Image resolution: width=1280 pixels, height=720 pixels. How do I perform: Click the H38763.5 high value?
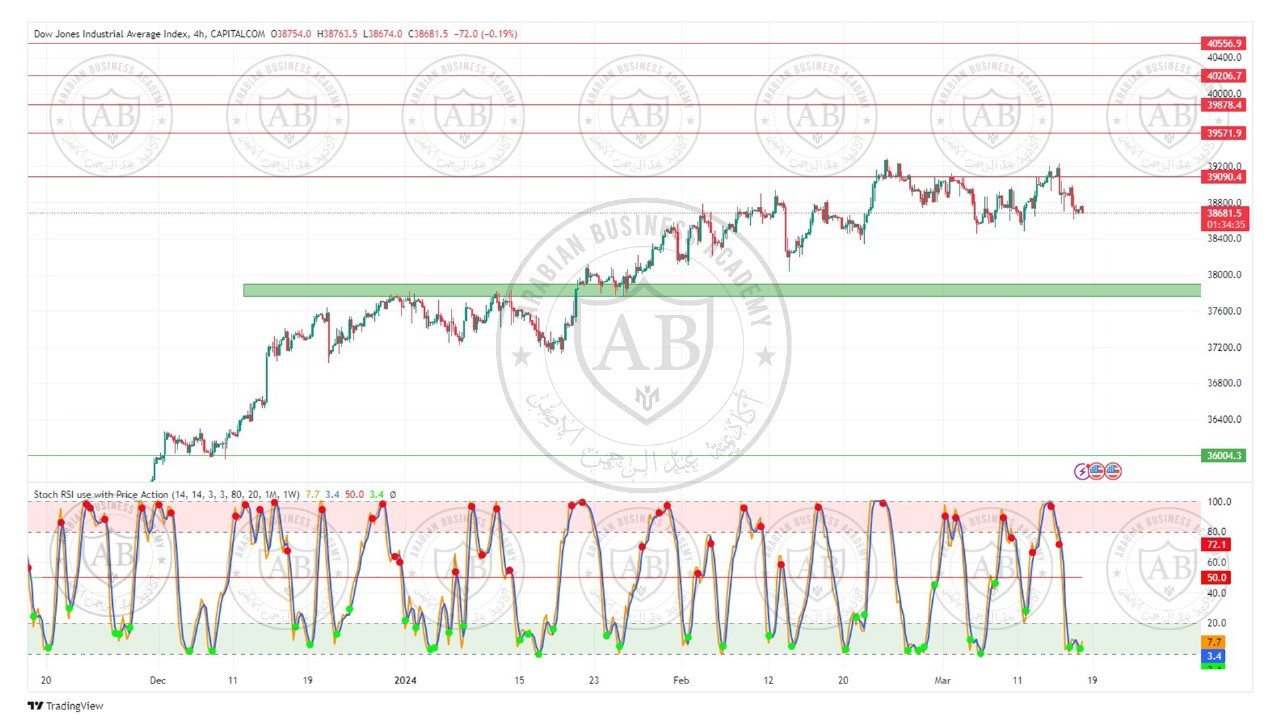point(338,33)
